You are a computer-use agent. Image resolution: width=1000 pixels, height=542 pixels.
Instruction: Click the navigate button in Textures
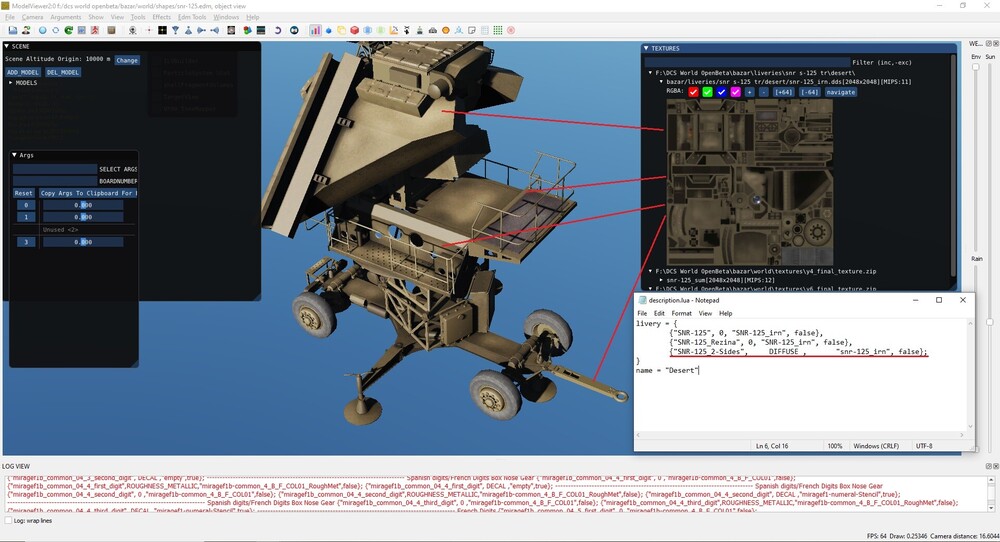coord(840,92)
